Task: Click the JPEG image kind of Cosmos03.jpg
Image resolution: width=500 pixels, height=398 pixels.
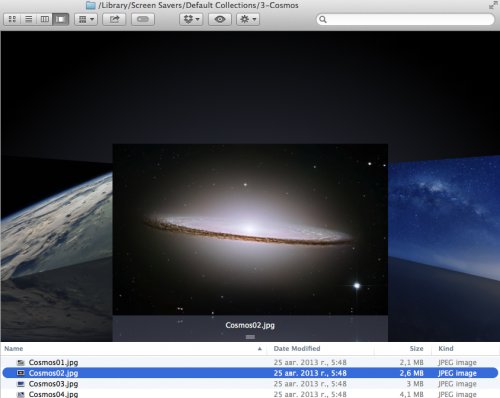Action: [457, 384]
